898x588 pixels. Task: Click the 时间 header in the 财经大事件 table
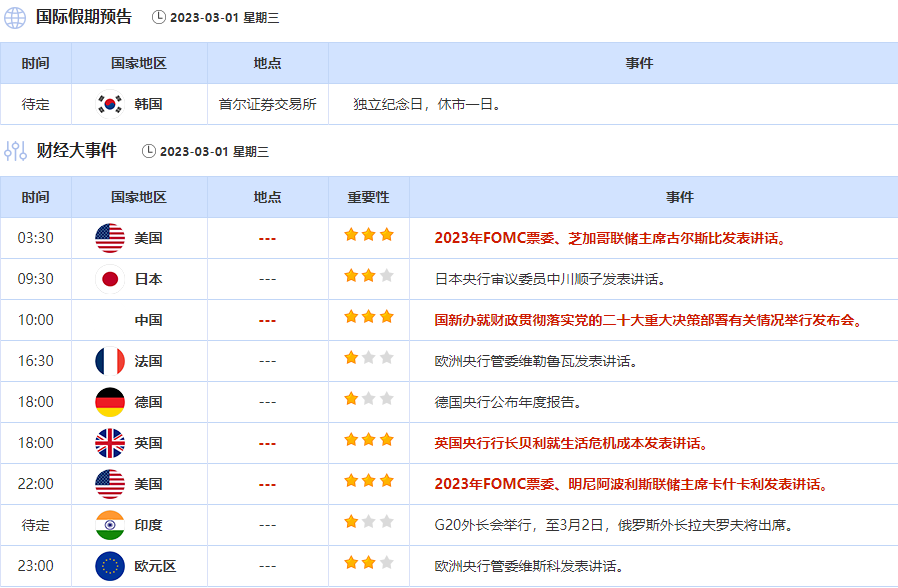pyautogui.click(x=36, y=197)
